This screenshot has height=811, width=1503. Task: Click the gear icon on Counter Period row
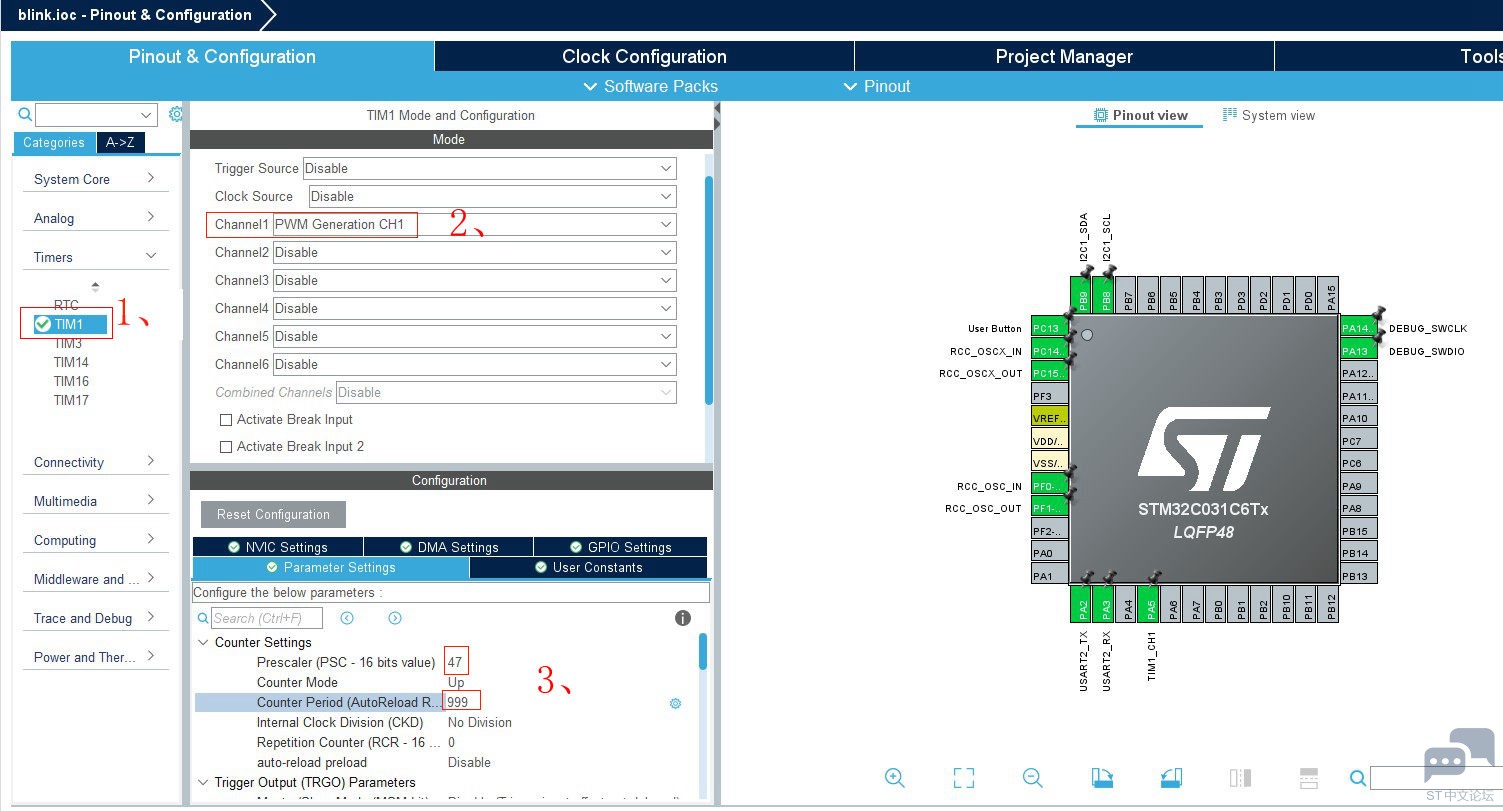(x=675, y=703)
